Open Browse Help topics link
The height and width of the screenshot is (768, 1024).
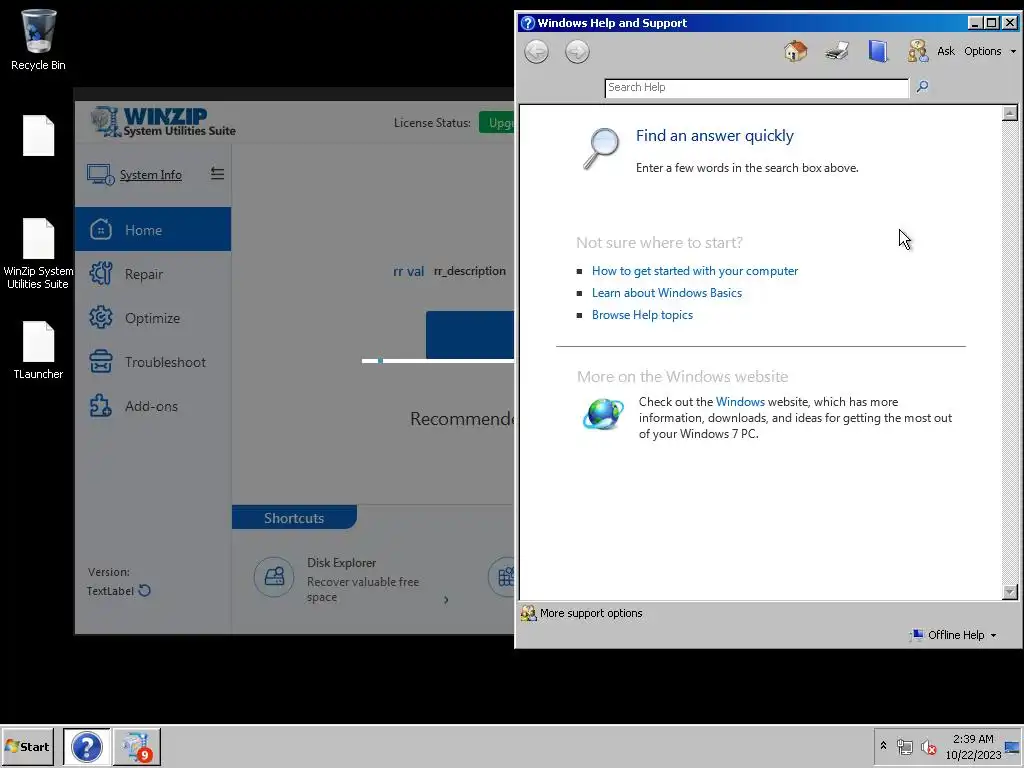tap(642, 315)
